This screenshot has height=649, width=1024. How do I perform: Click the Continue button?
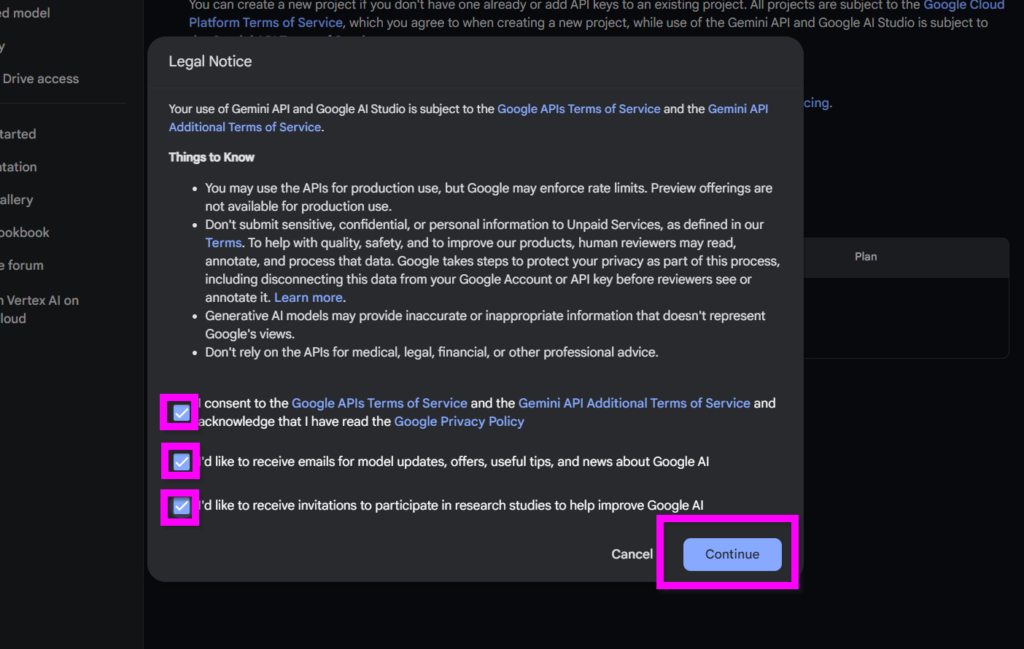tap(732, 554)
